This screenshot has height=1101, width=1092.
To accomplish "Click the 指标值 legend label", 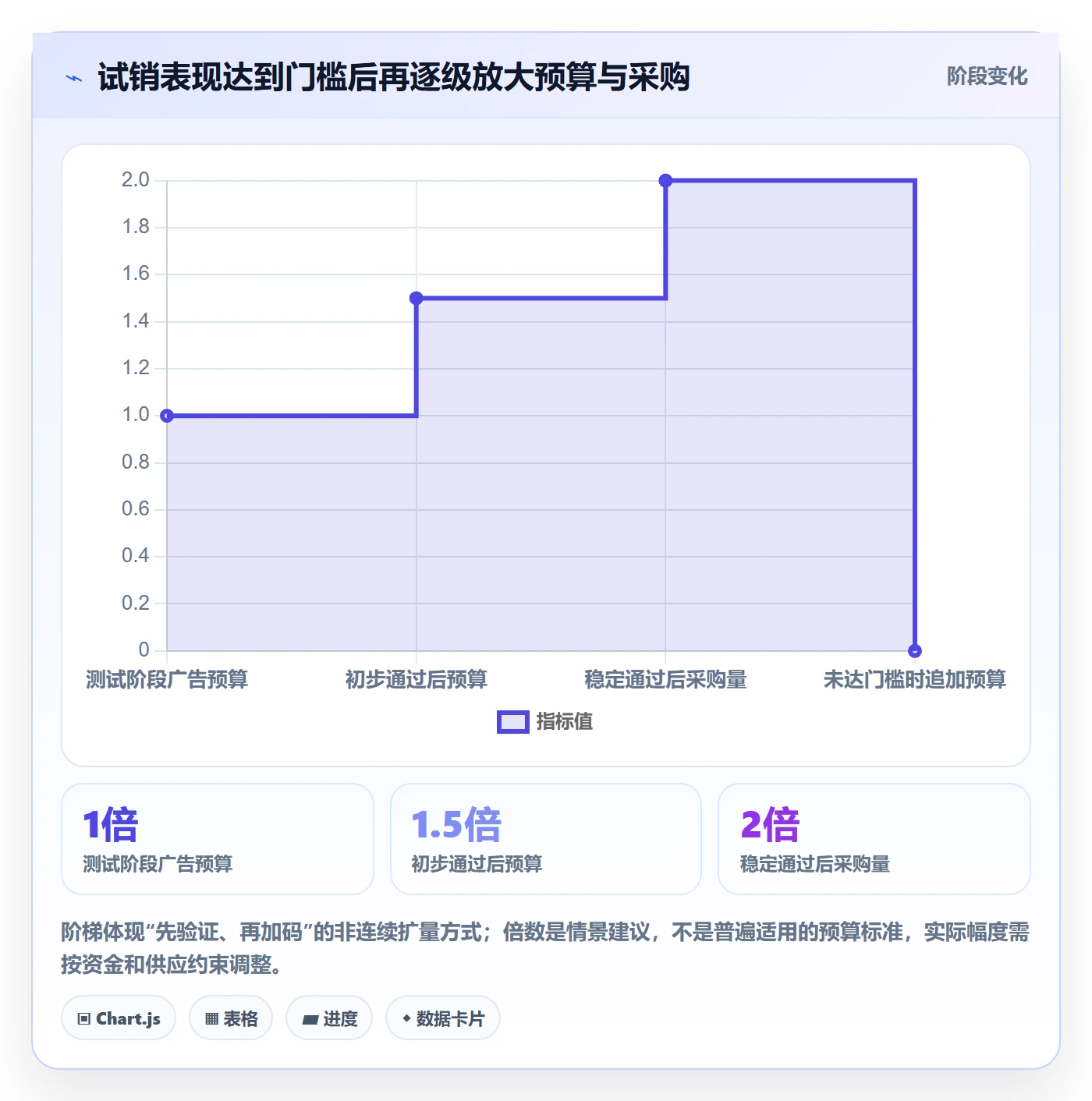I will tap(564, 722).
